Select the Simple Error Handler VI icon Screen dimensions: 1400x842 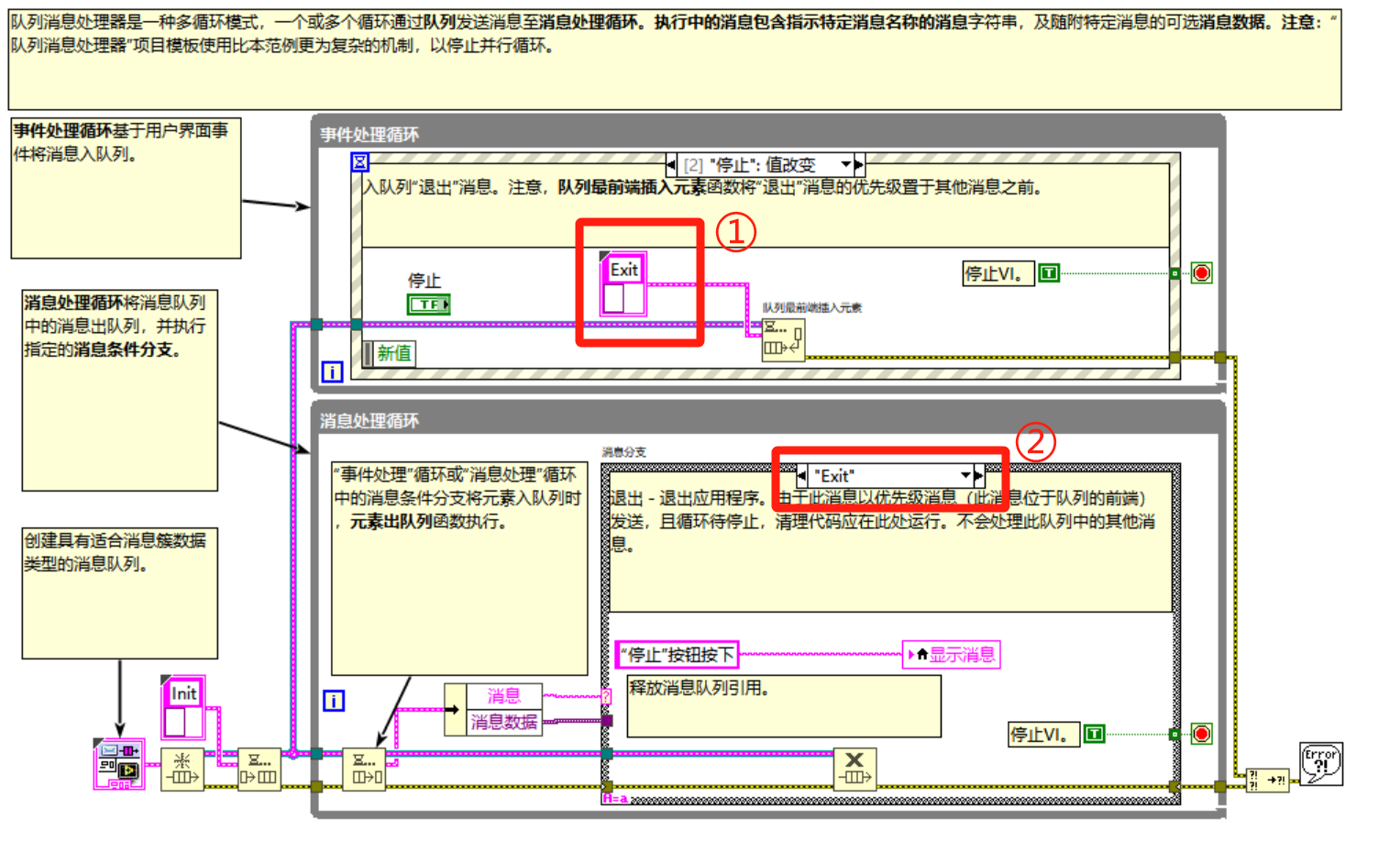tap(1321, 764)
